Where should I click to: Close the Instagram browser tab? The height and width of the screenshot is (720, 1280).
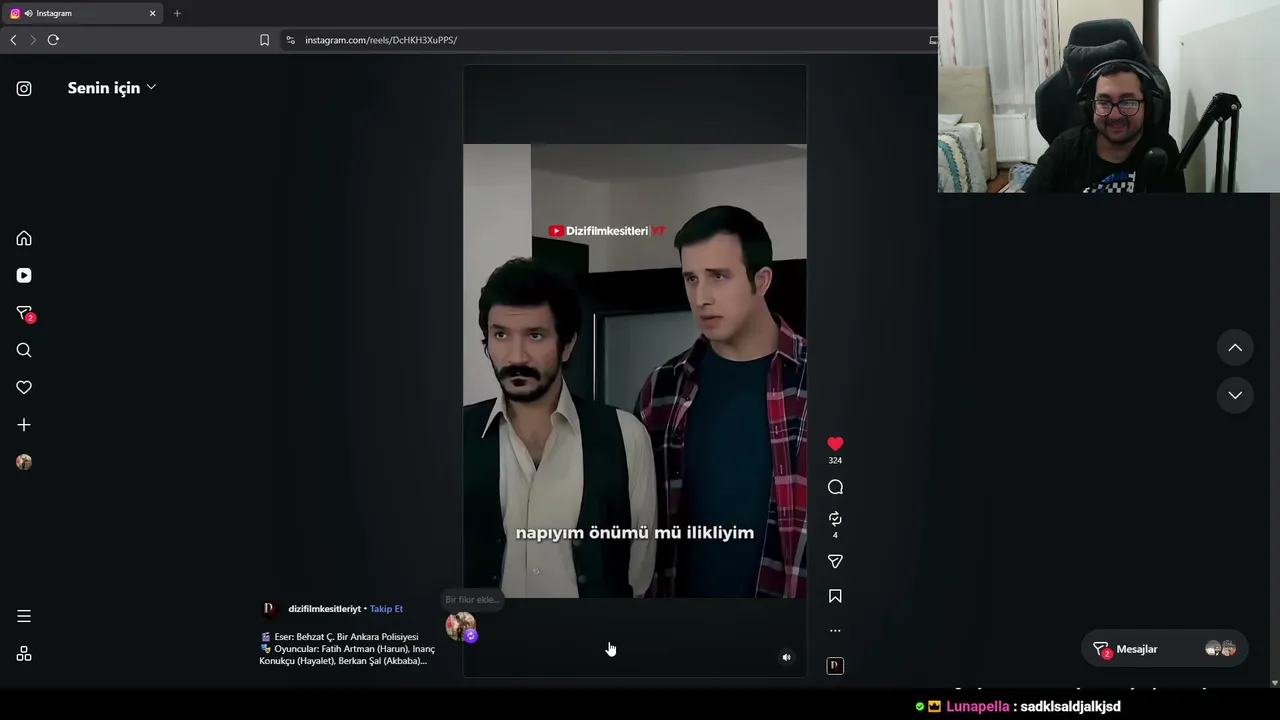click(152, 13)
